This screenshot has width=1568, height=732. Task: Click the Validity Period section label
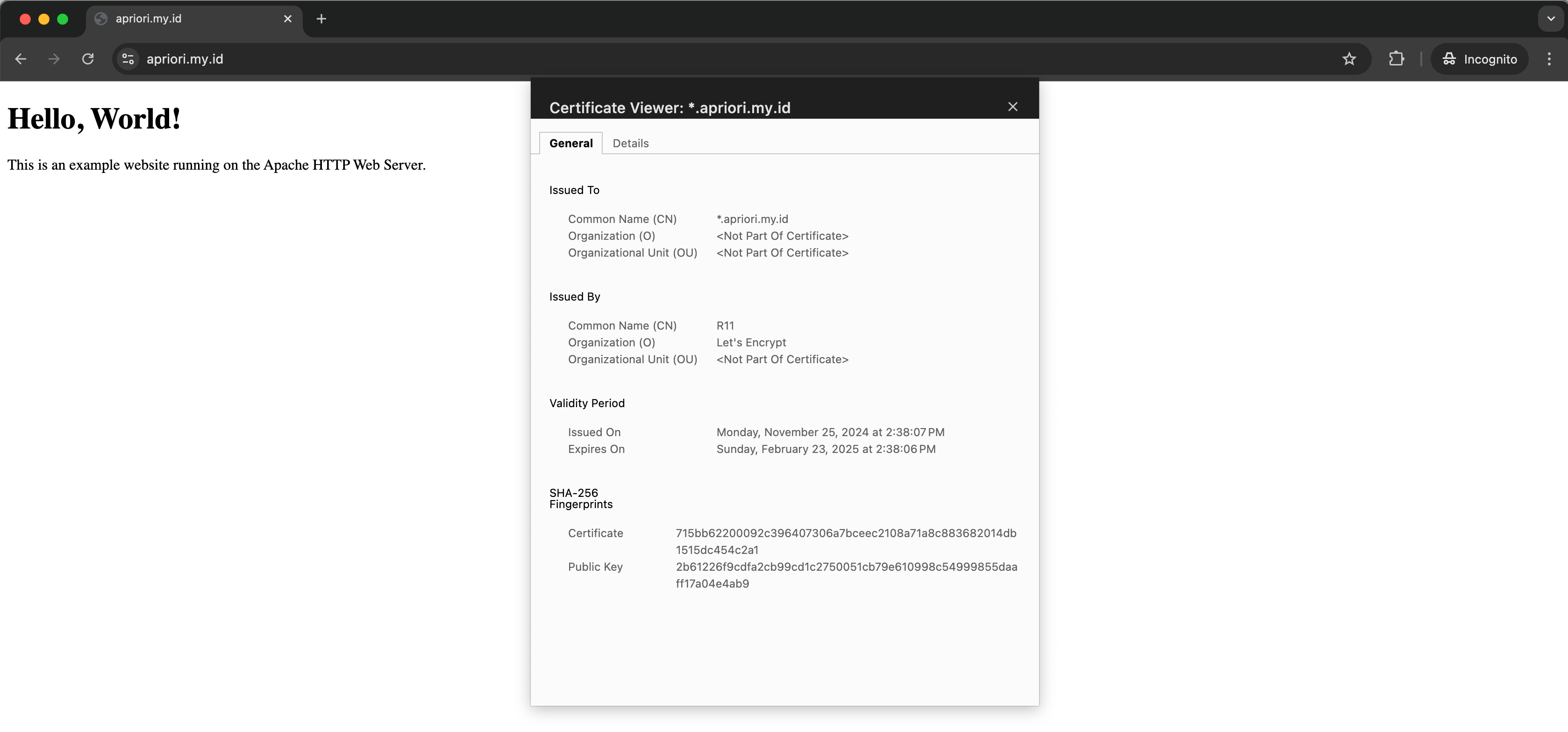[587, 403]
